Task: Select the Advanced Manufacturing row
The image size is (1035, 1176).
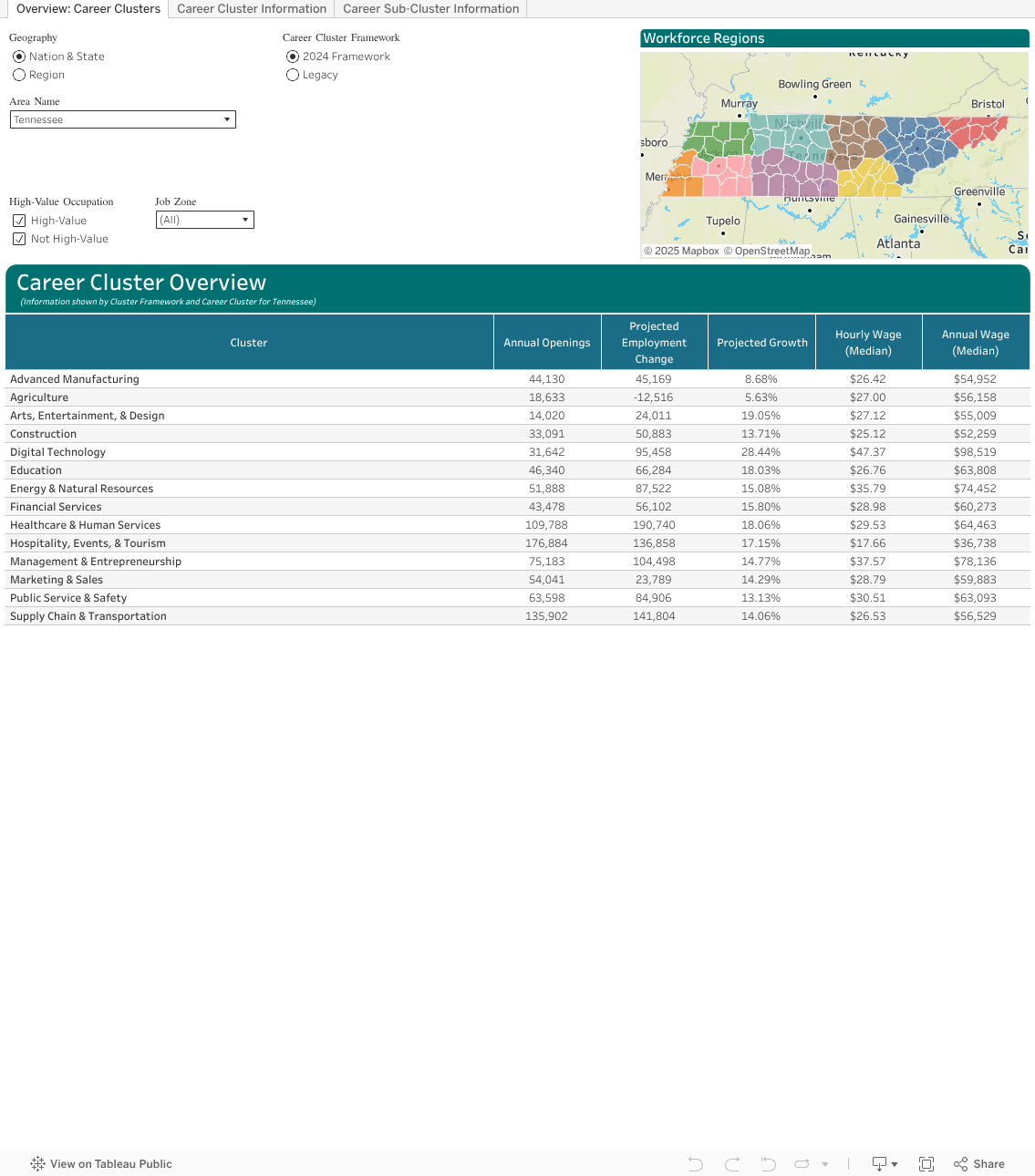Action: tap(517, 379)
